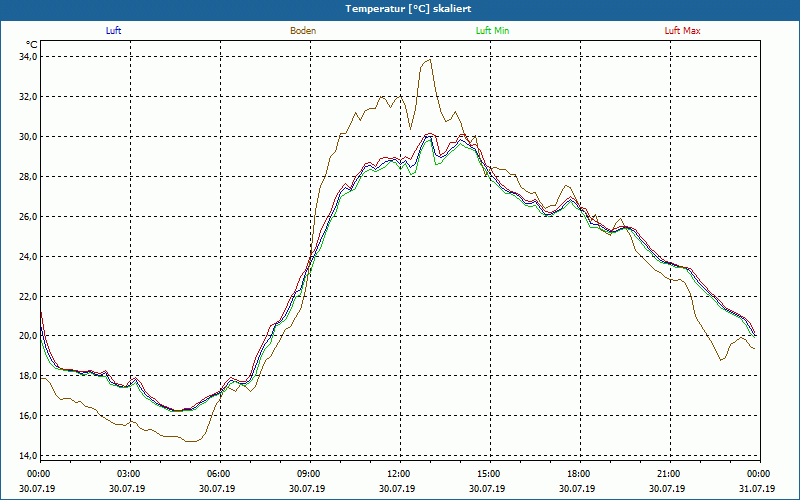Screen dimensions: 800x500
Task: Click the Boden curve peak near 34 °C
Action: pyautogui.click(x=430, y=60)
